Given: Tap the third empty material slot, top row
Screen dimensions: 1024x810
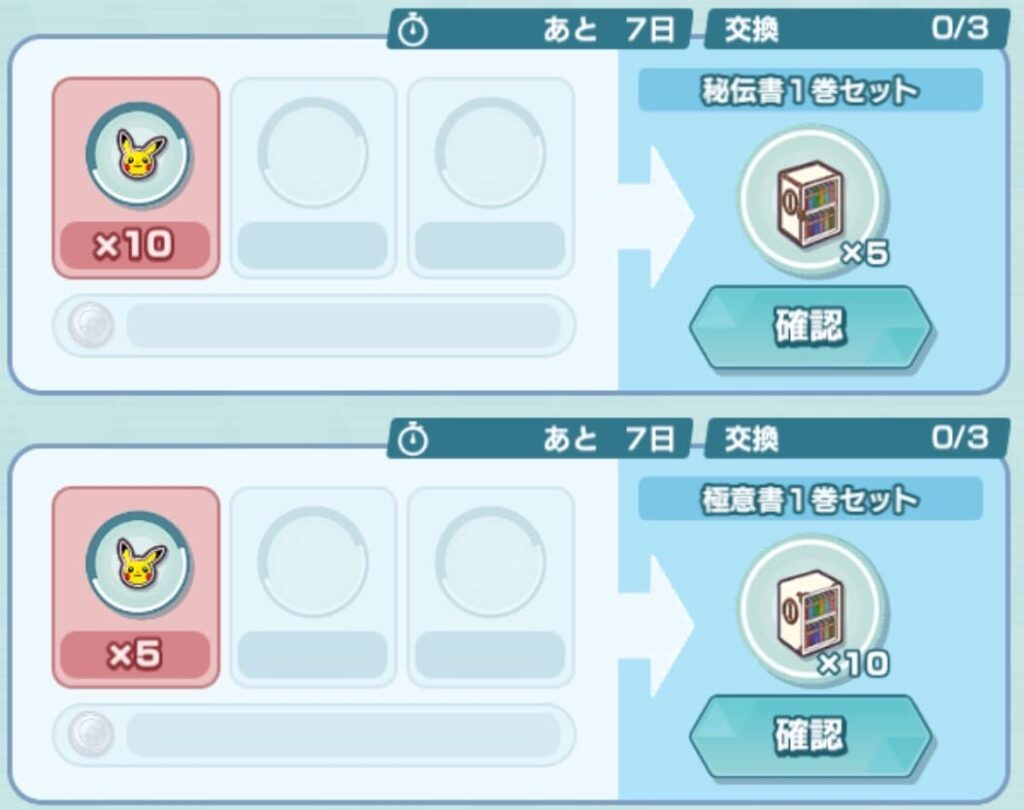Looking at the screenshot, I should tap(490, 178).
